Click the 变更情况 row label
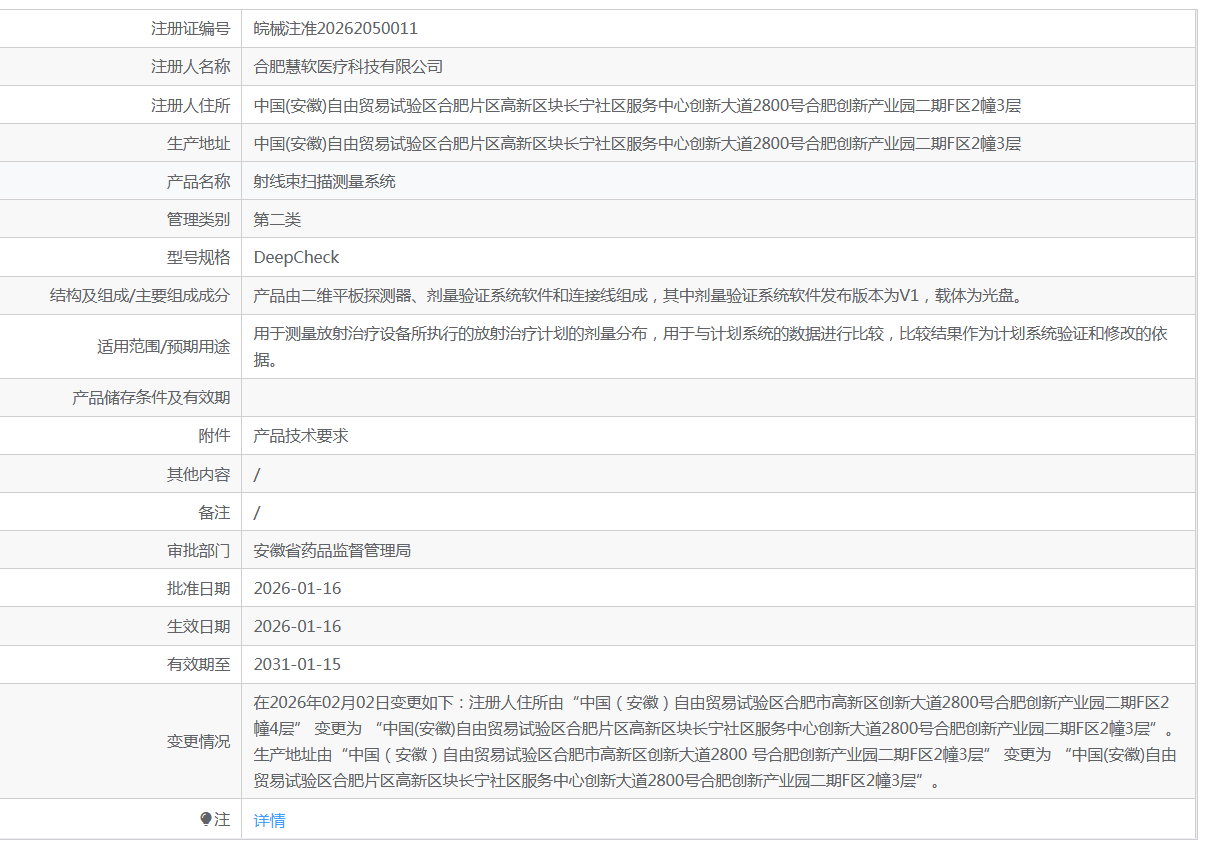The height and width of the screenshot is (854, 1215). [x=198, y=741]
